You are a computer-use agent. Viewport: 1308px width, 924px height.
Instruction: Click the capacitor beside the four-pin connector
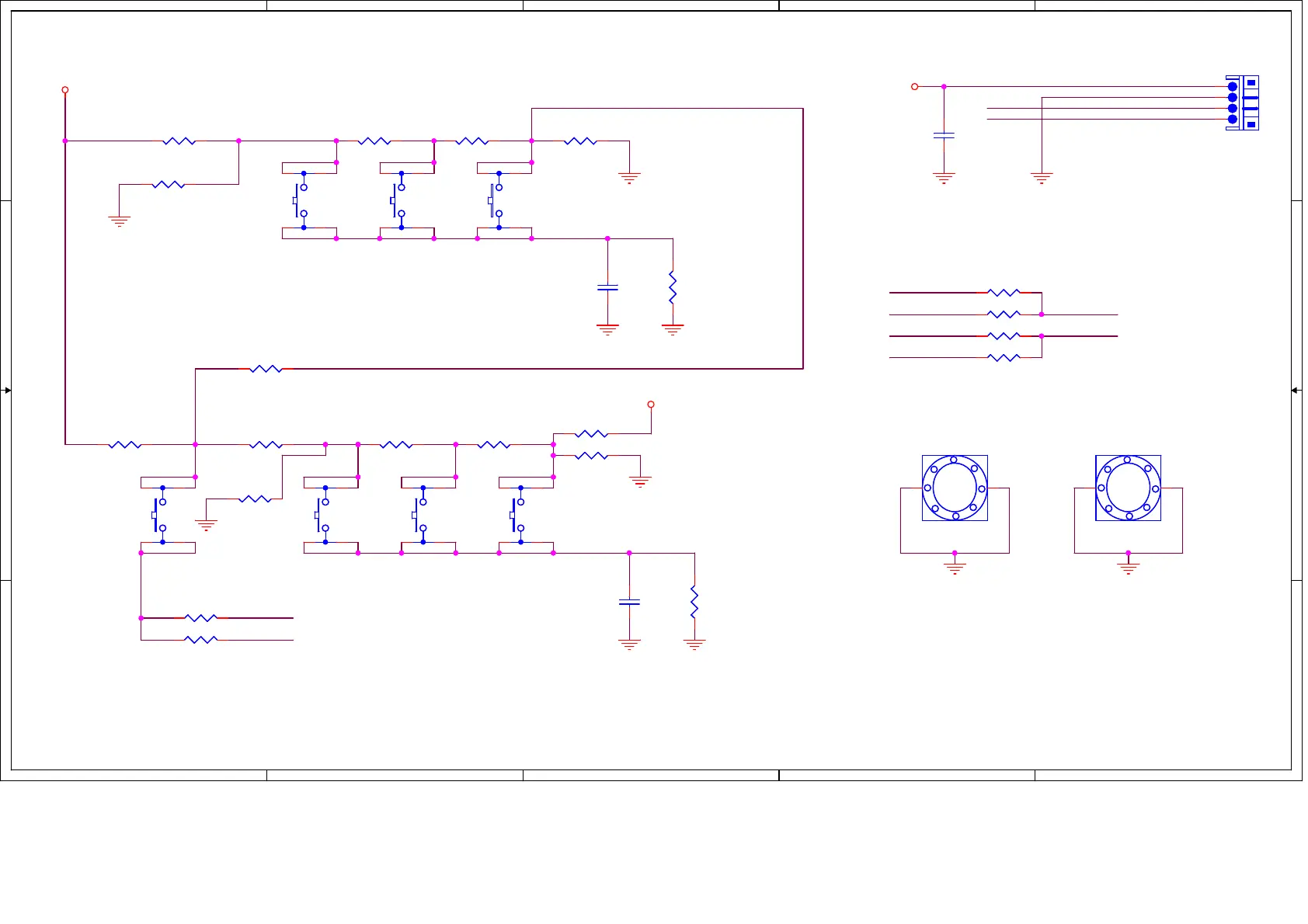click(x=944, y=135)
